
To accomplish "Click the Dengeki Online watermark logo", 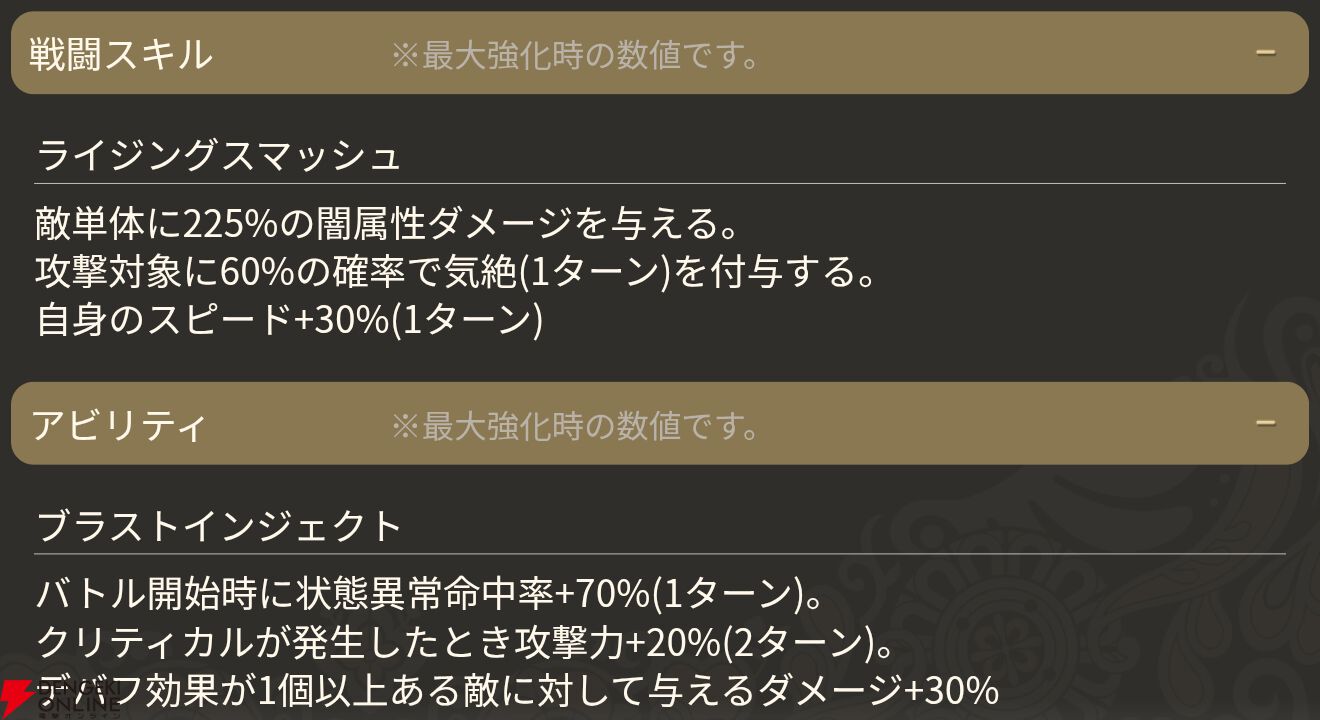I will [60, 698].
